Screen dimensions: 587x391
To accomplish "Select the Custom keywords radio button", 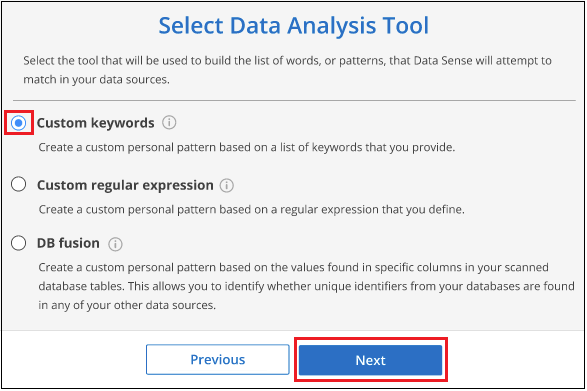I will click(x=18, y=123).
